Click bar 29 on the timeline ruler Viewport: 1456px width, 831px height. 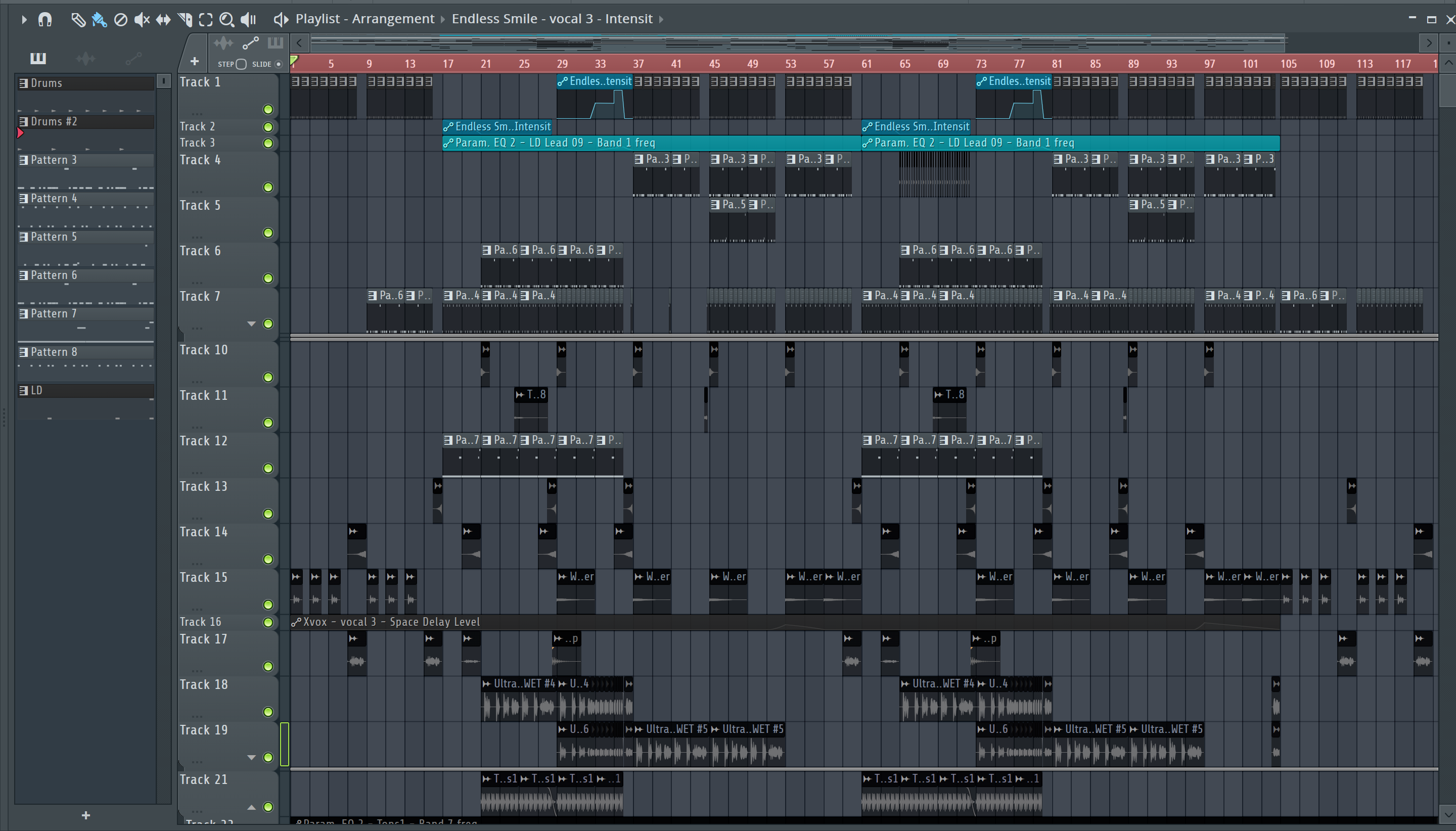pyautogui.click(x=562, y=64)
